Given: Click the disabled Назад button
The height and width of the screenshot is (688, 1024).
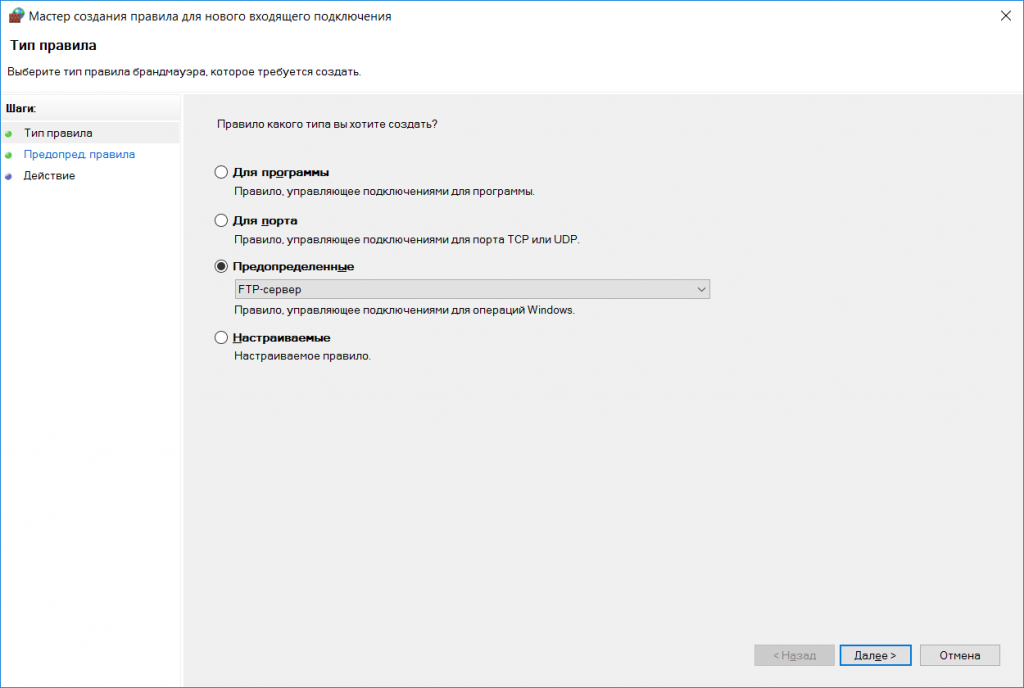Looking at the screenshot, I should [794, 655].
